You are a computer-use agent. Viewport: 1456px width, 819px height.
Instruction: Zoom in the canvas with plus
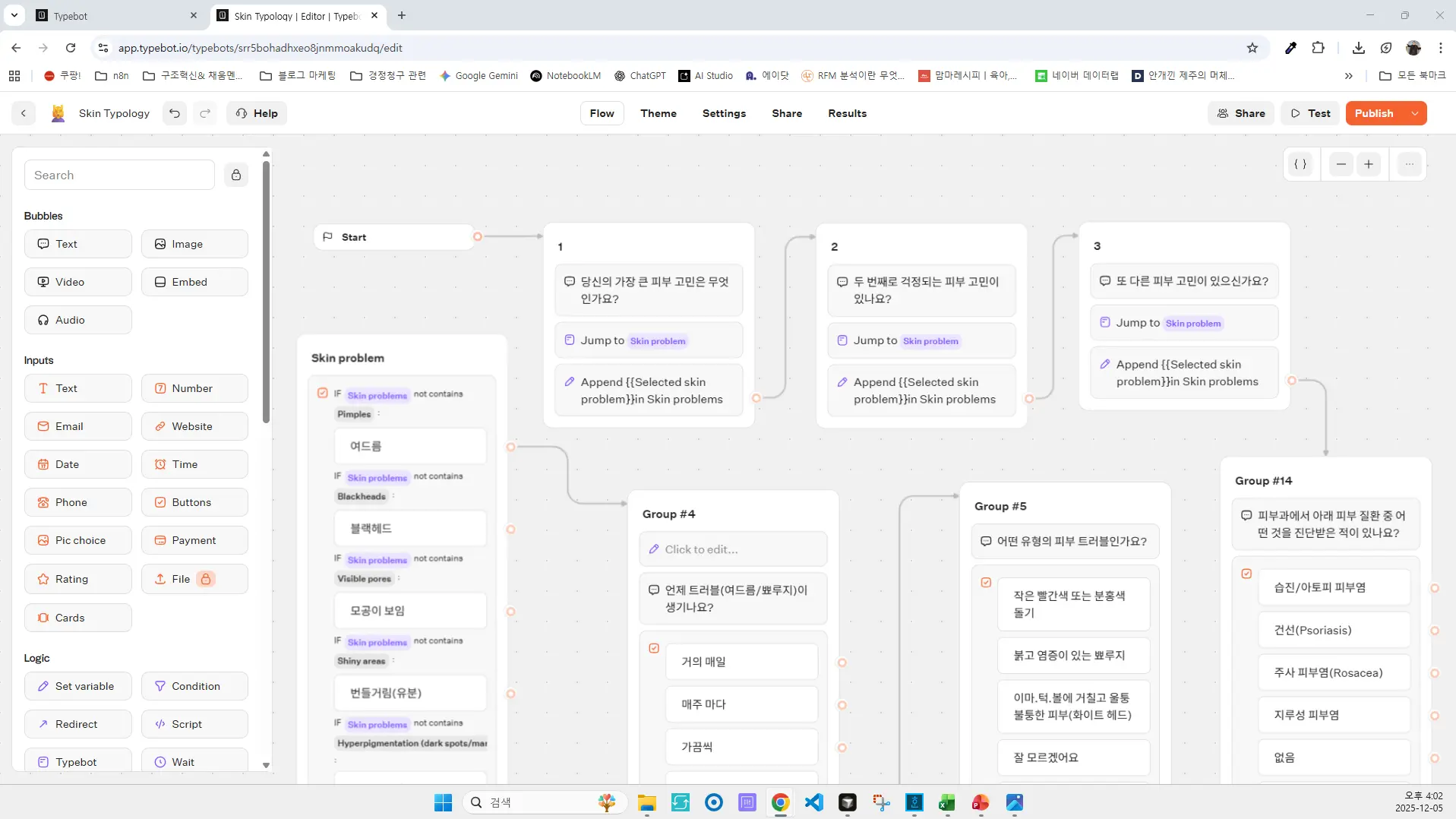[x=1369, y=164]
